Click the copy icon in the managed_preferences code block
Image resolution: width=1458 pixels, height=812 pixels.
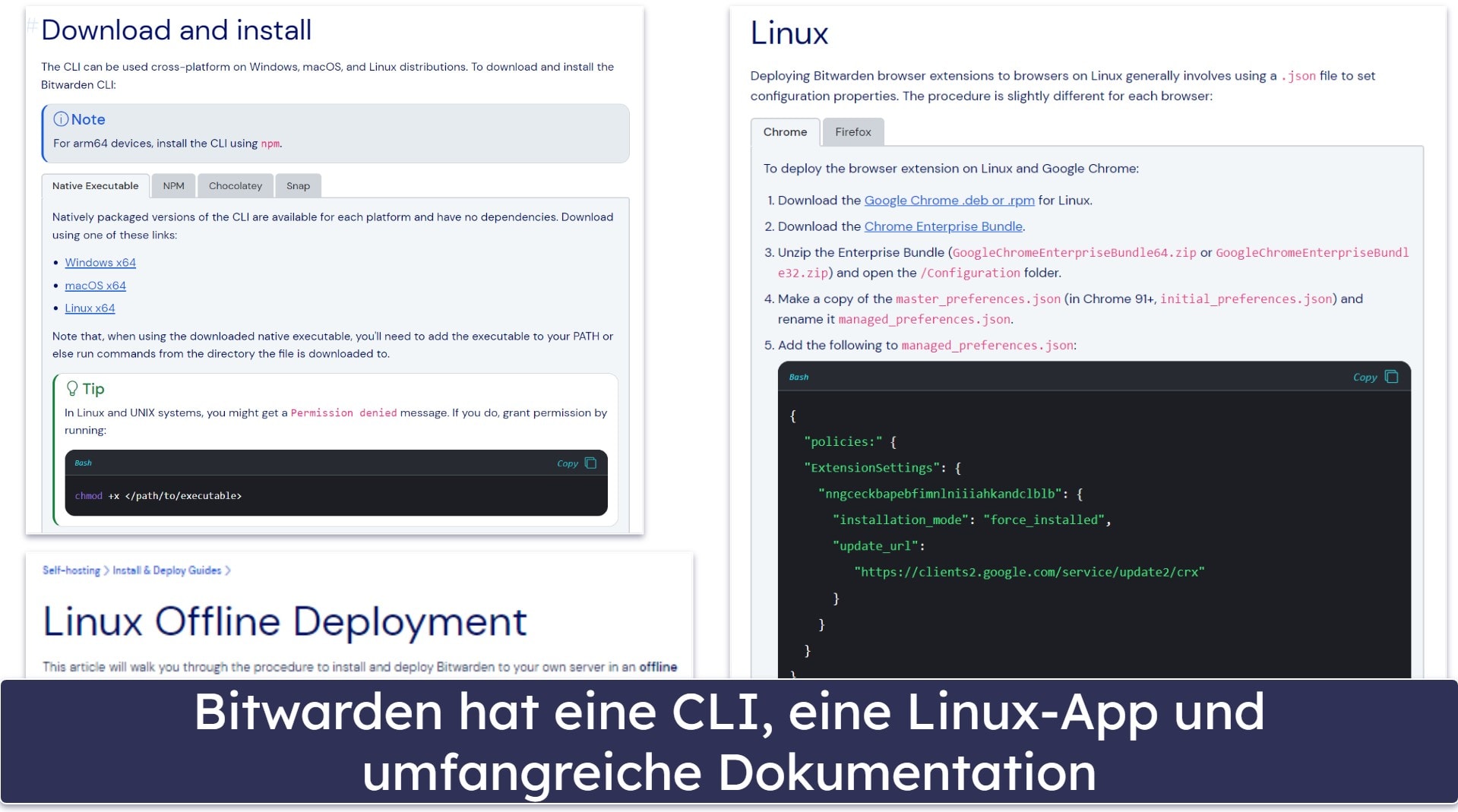click(1391, 377)
